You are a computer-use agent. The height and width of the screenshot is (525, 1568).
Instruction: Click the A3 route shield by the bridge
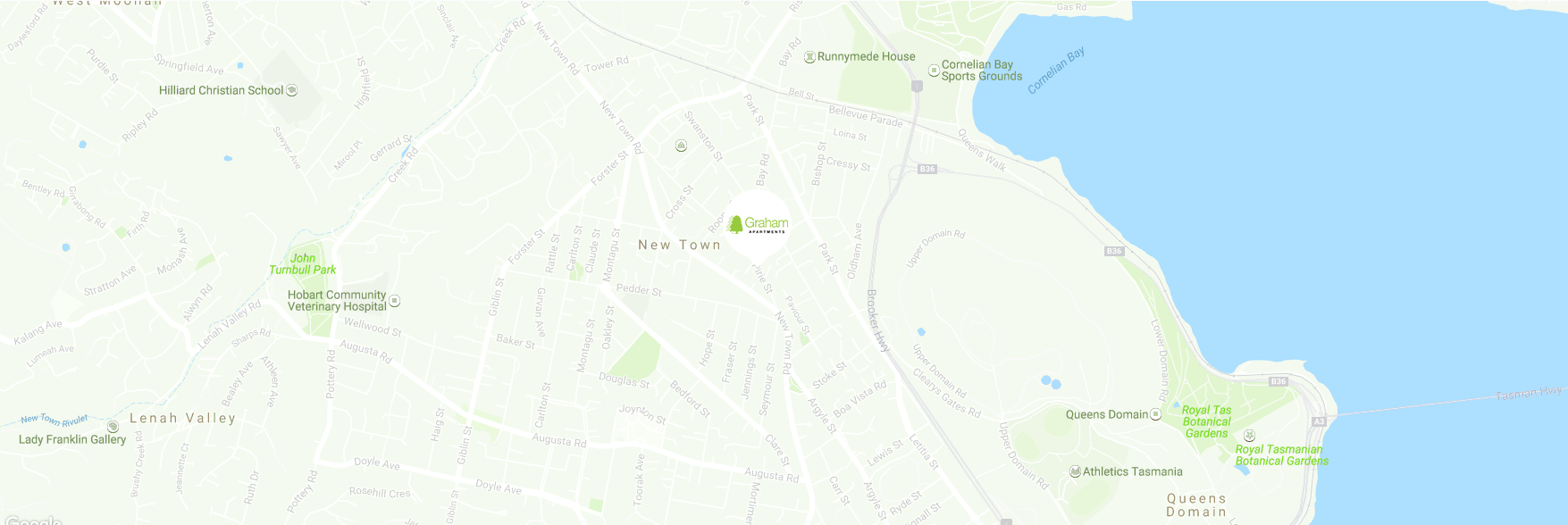click(1319, 421)
